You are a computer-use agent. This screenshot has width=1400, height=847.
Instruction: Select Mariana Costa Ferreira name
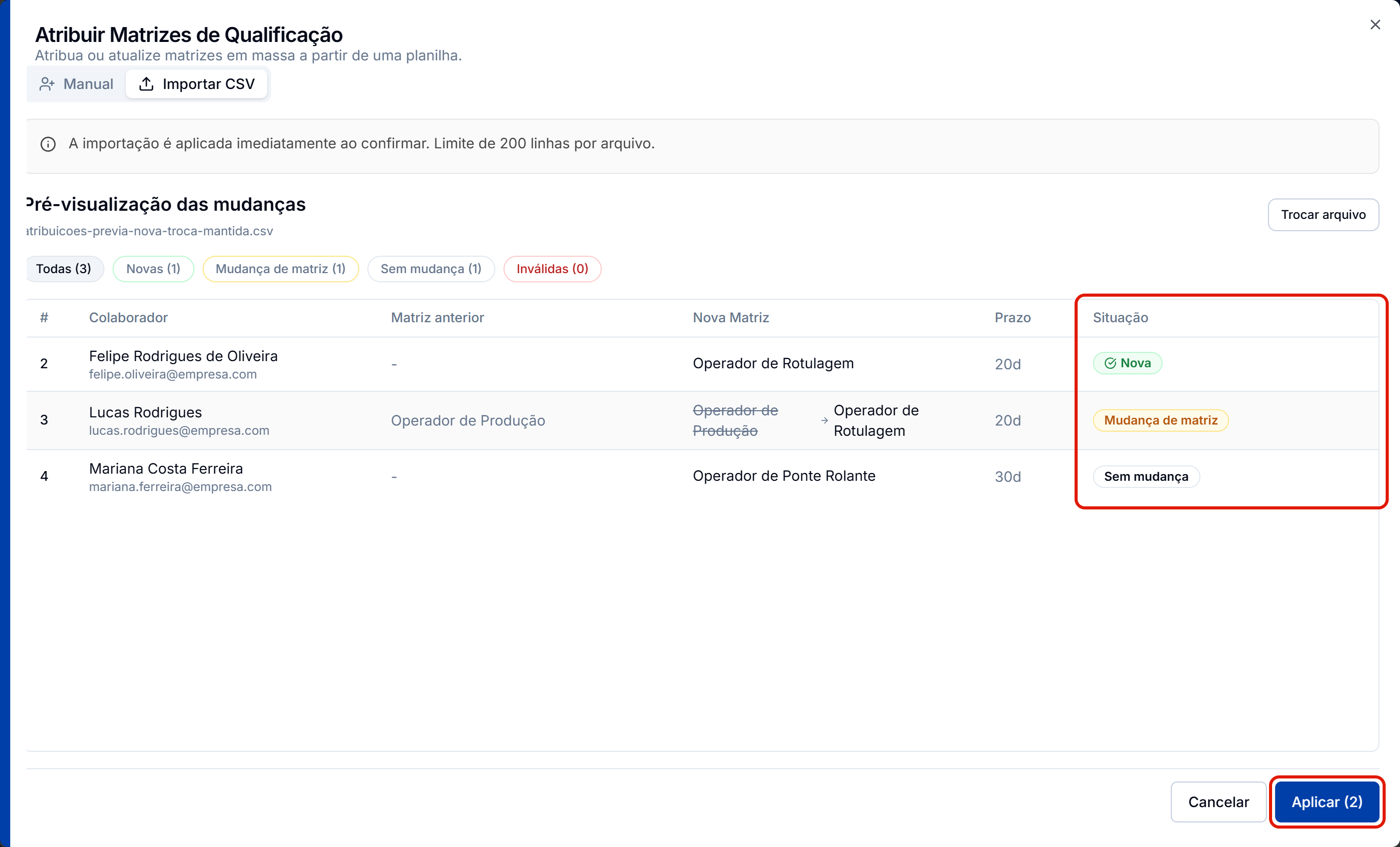click(x=166, y=469)
